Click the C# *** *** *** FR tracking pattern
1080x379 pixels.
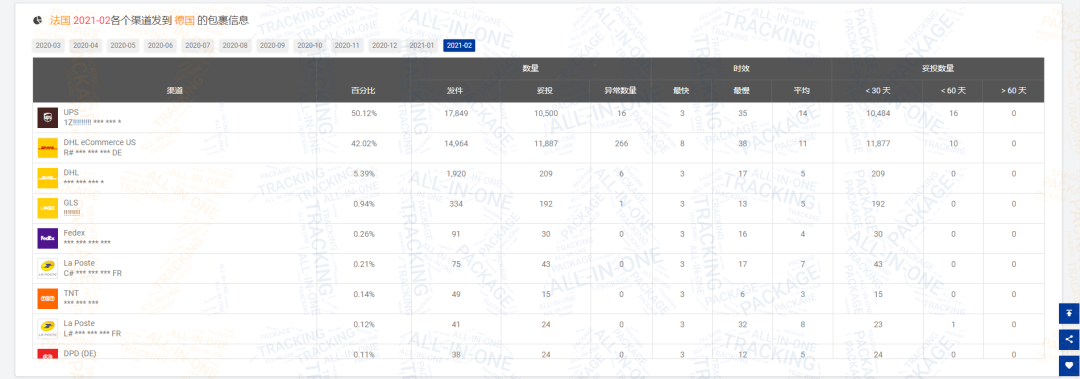pyautogui.click(x=92, y=274)
